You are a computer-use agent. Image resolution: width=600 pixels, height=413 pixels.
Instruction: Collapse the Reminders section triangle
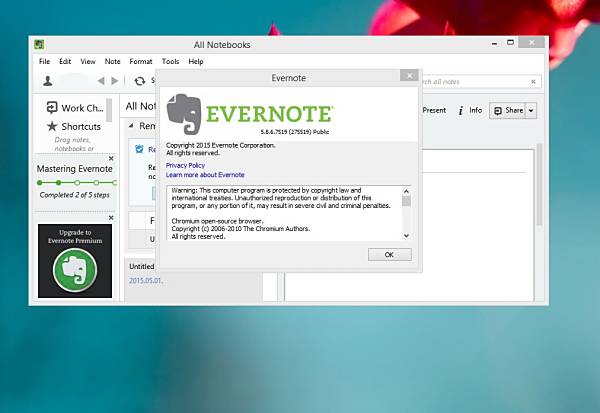click(x=131, y=126)
